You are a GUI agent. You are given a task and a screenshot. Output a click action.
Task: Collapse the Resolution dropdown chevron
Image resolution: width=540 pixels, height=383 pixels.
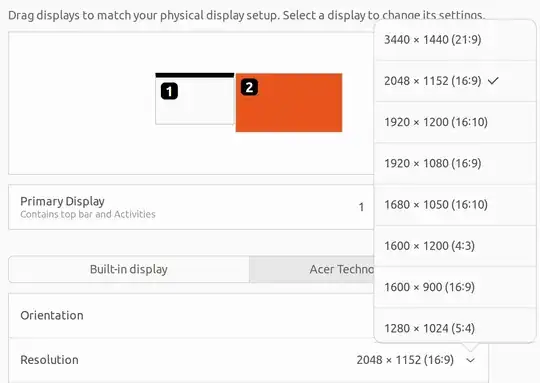pyautogui.click(x=470, y=360)
